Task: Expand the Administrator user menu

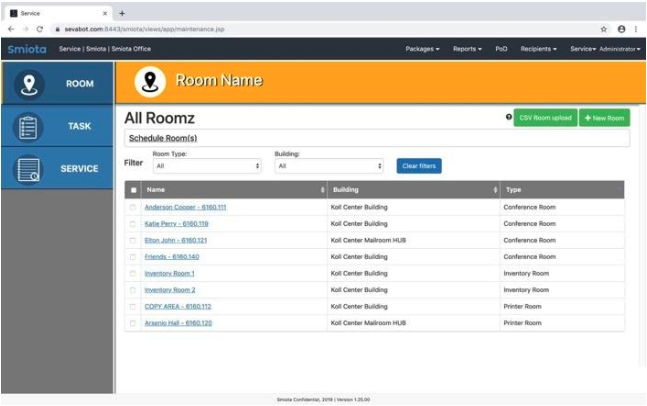Action: [620, 49]
